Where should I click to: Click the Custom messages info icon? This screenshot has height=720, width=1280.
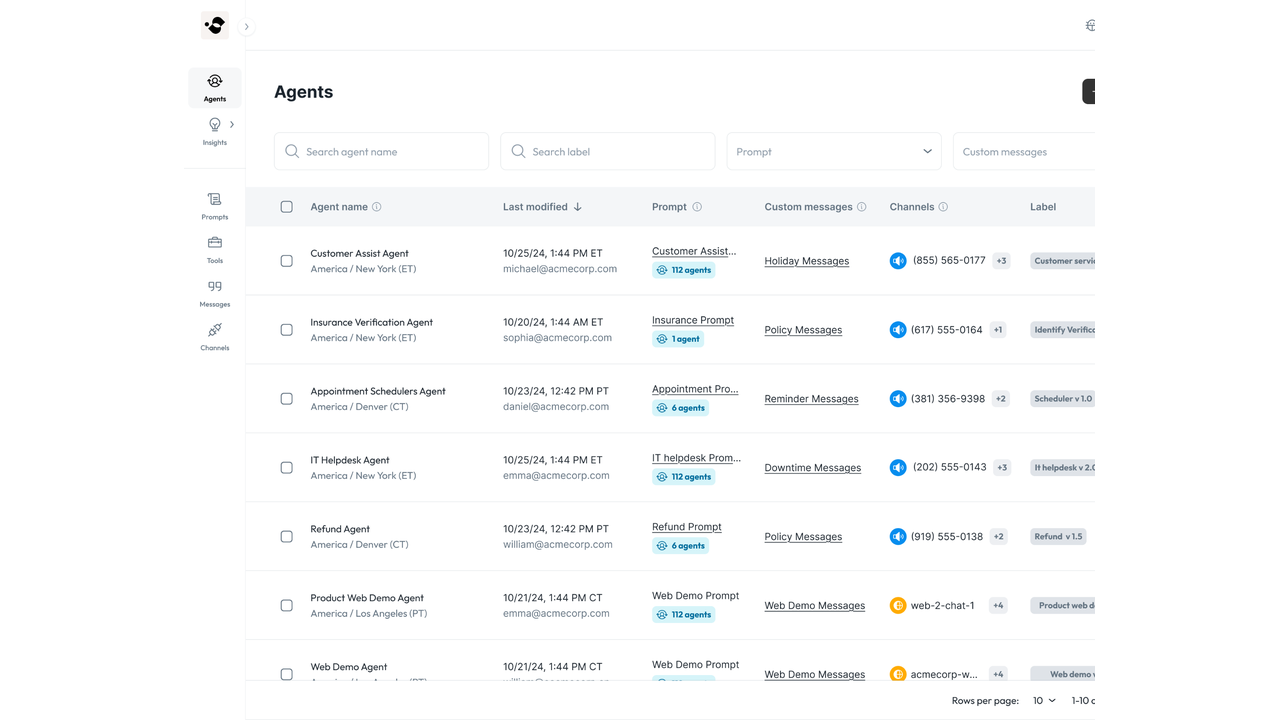click(862, 207)
